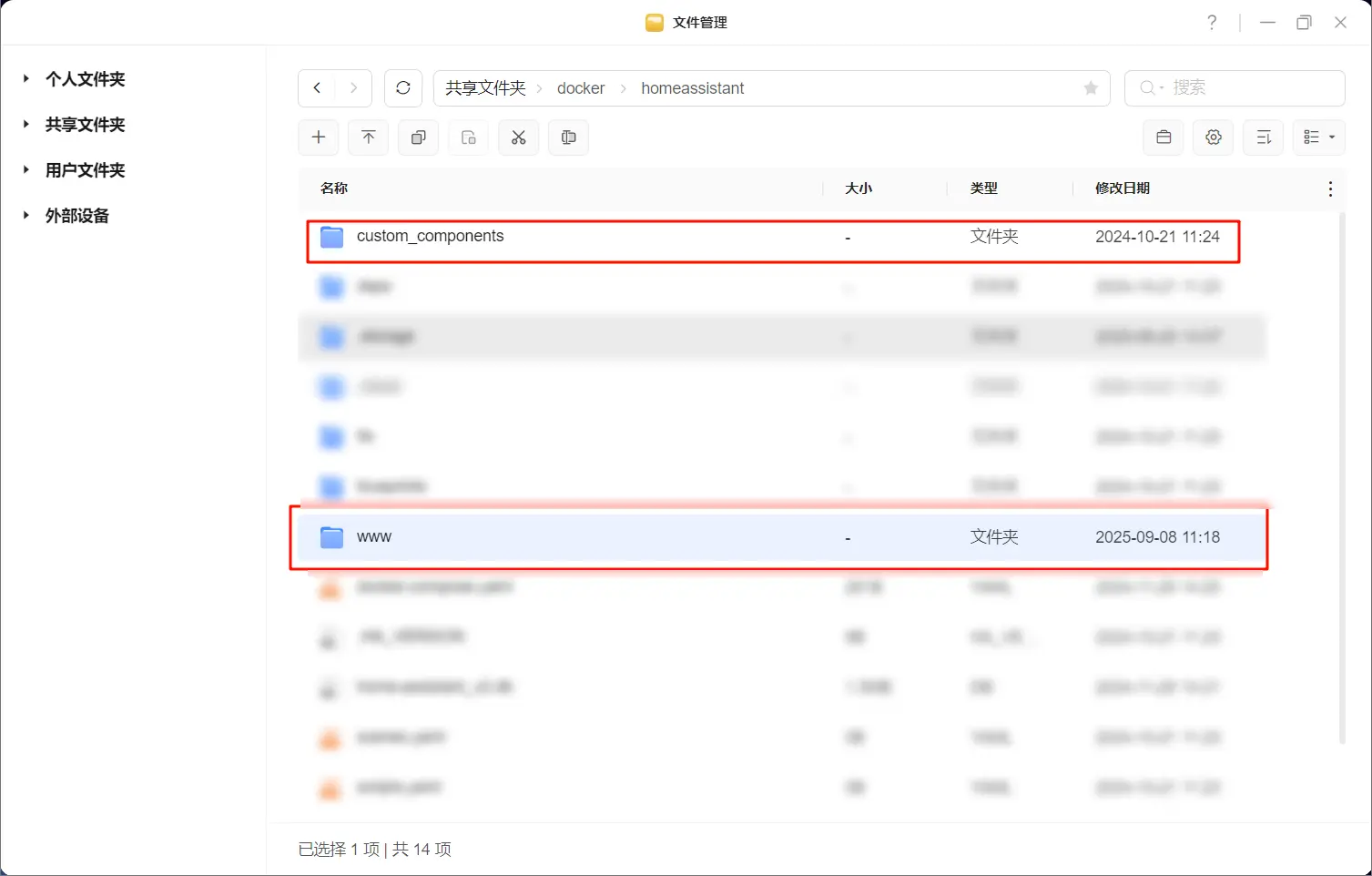Click the refresh button in the navigation bar

pos(403,88)
